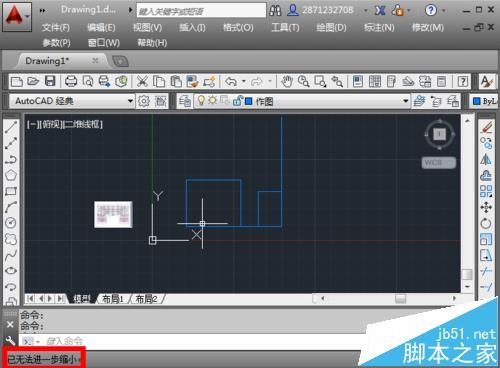Viewport: 500px width, 368px height.
Task: Select the Offset modify tool
Action: click(486, 175)
